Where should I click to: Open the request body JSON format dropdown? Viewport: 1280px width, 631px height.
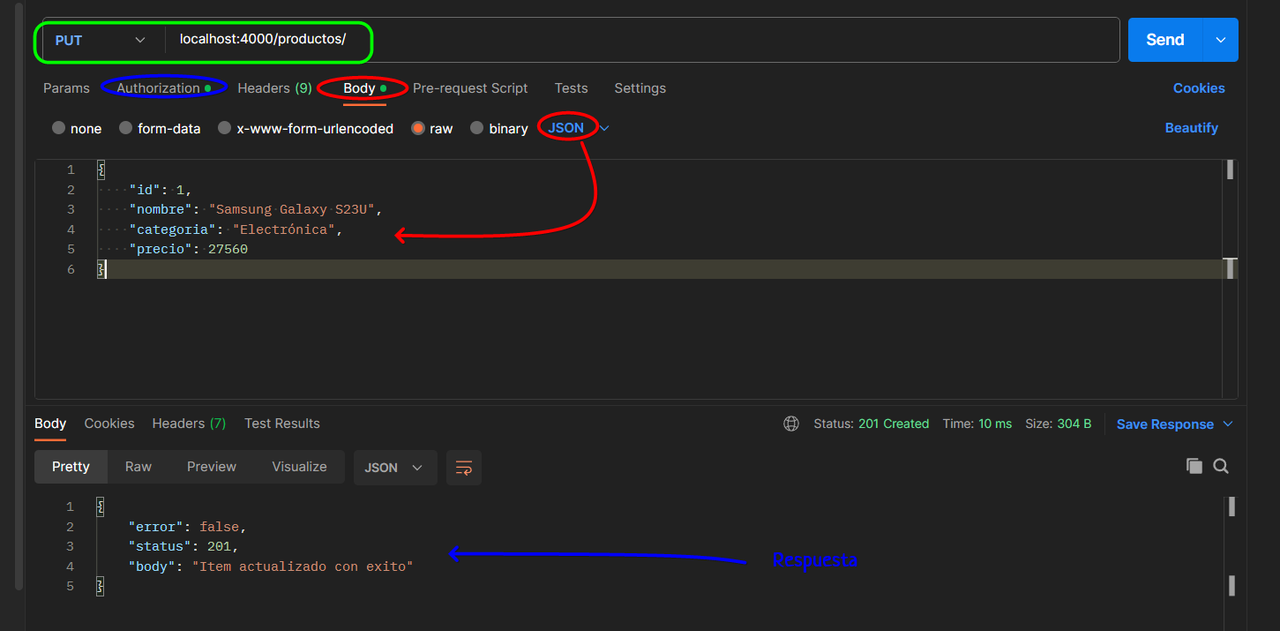coord(578,128)
